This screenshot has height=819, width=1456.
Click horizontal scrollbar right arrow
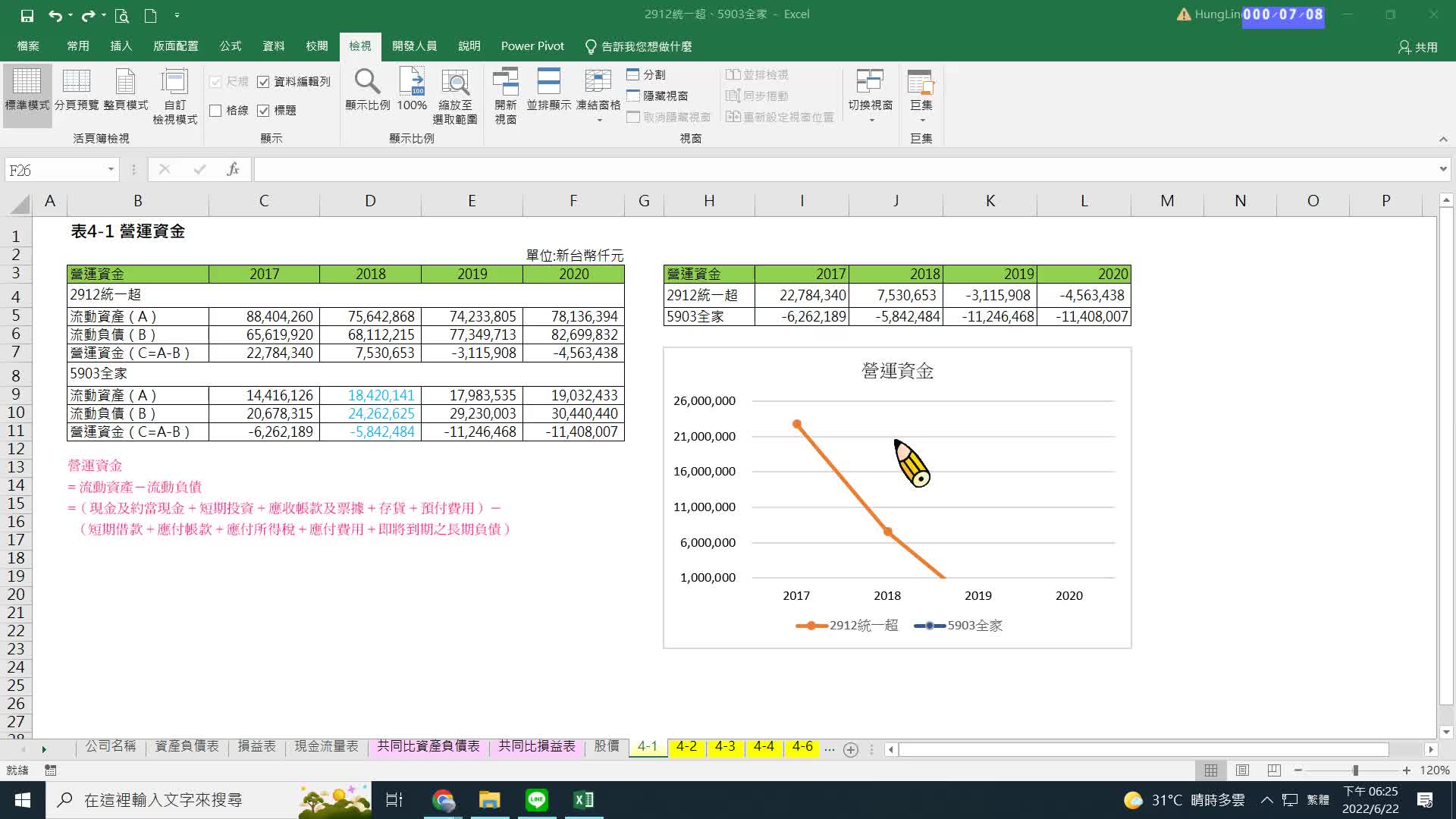coord(1430,749)
